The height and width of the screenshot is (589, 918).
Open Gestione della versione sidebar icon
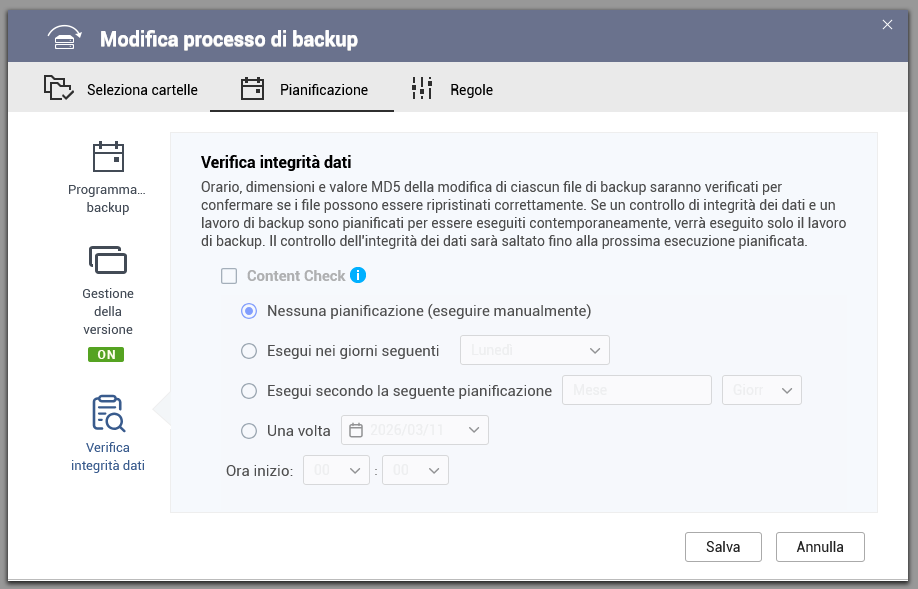coord(107,259)
